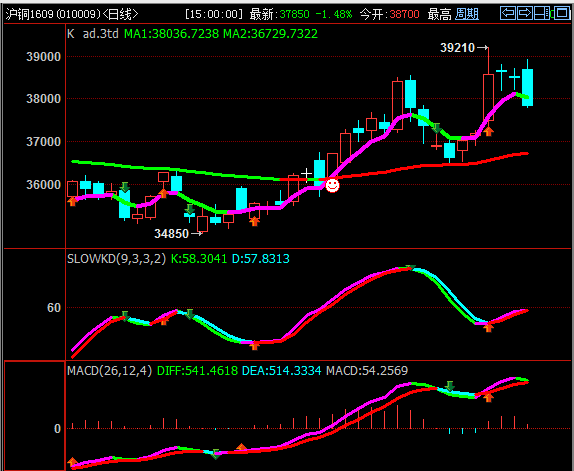Select the MACD(26,12,4) indicator label
This screenshot has width=574, height=471.
tap(109, 371)
